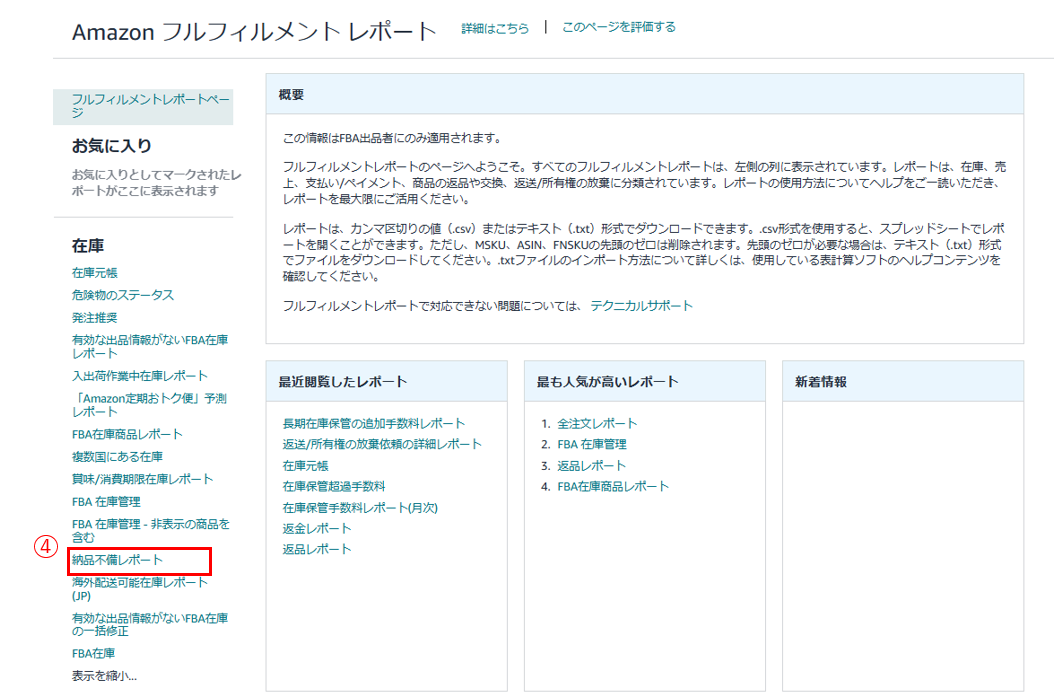
Task: Click the お気に入りとしてマークされたレポート description text
Action: [157, 183]
